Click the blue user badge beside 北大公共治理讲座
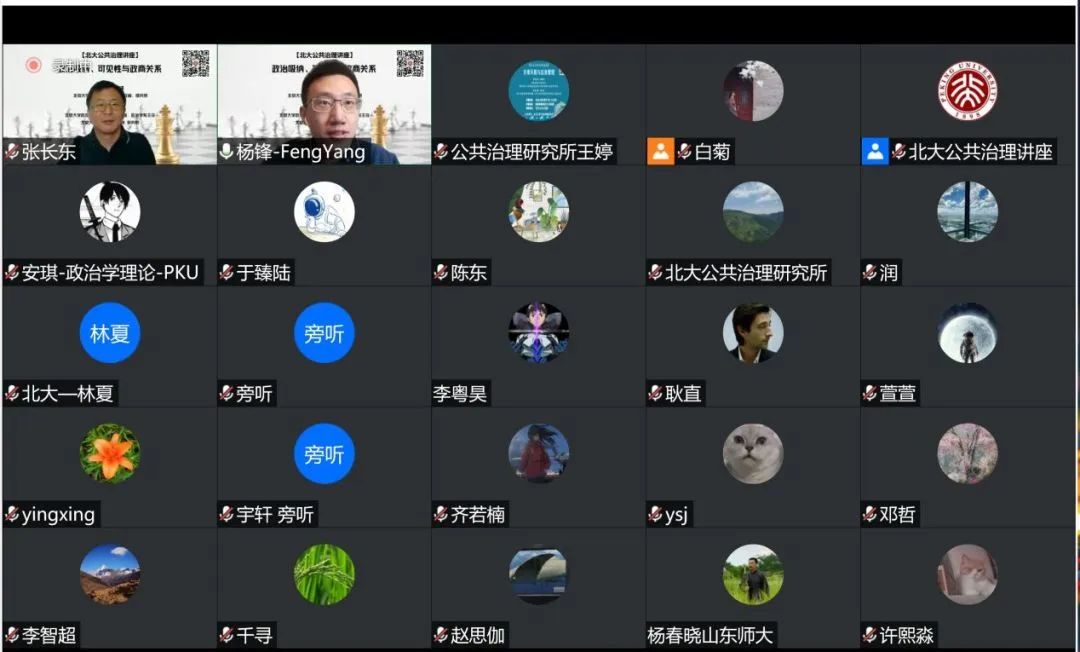The width and height of the screenshot is (1080, 652). (x=875, y=152)
